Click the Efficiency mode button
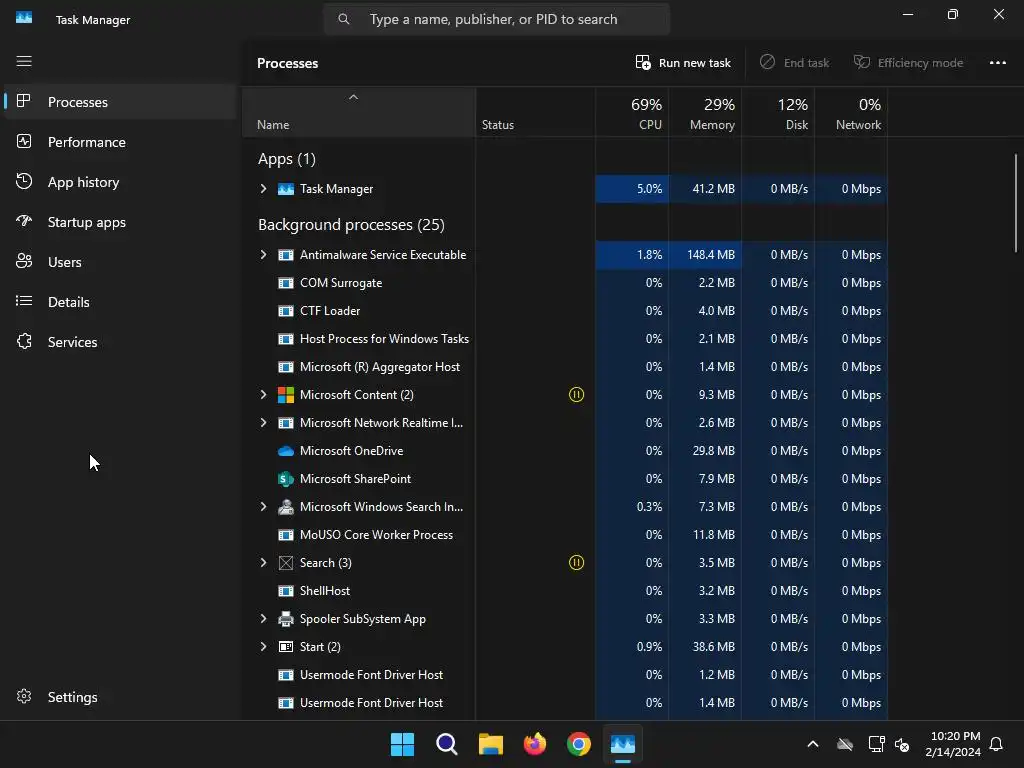 [x=908, y=63]
